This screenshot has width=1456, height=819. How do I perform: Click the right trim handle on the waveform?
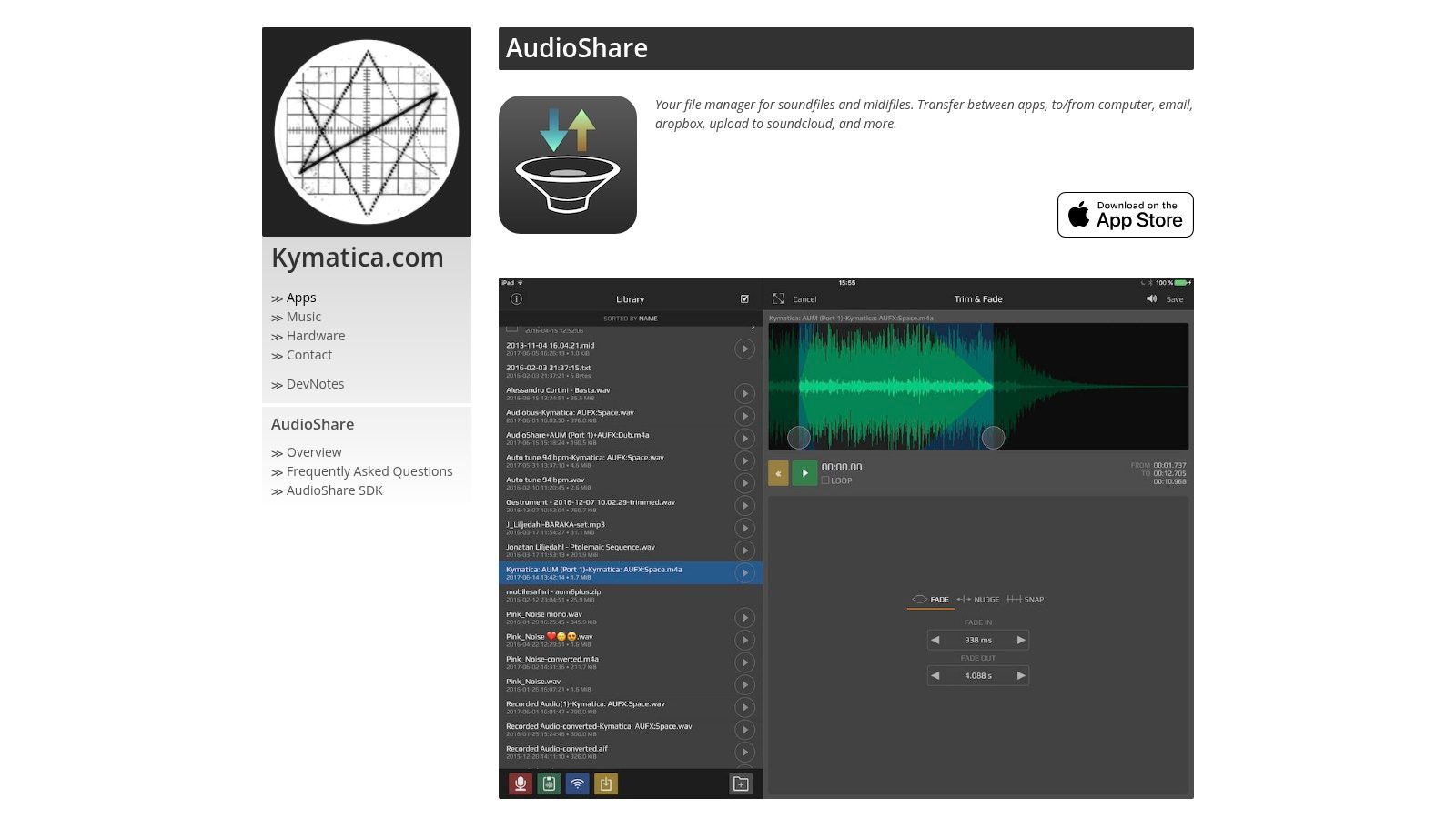pos(993,438)
